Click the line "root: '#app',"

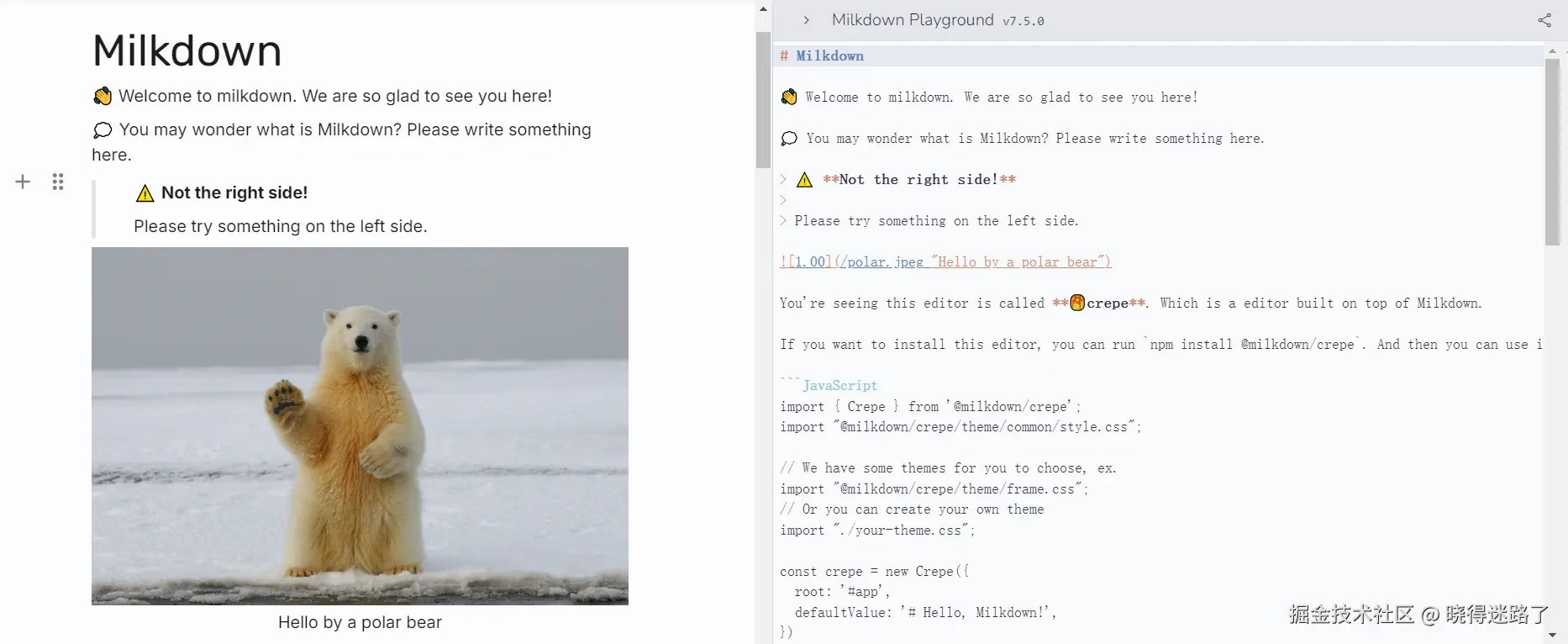tap(842, 592)
